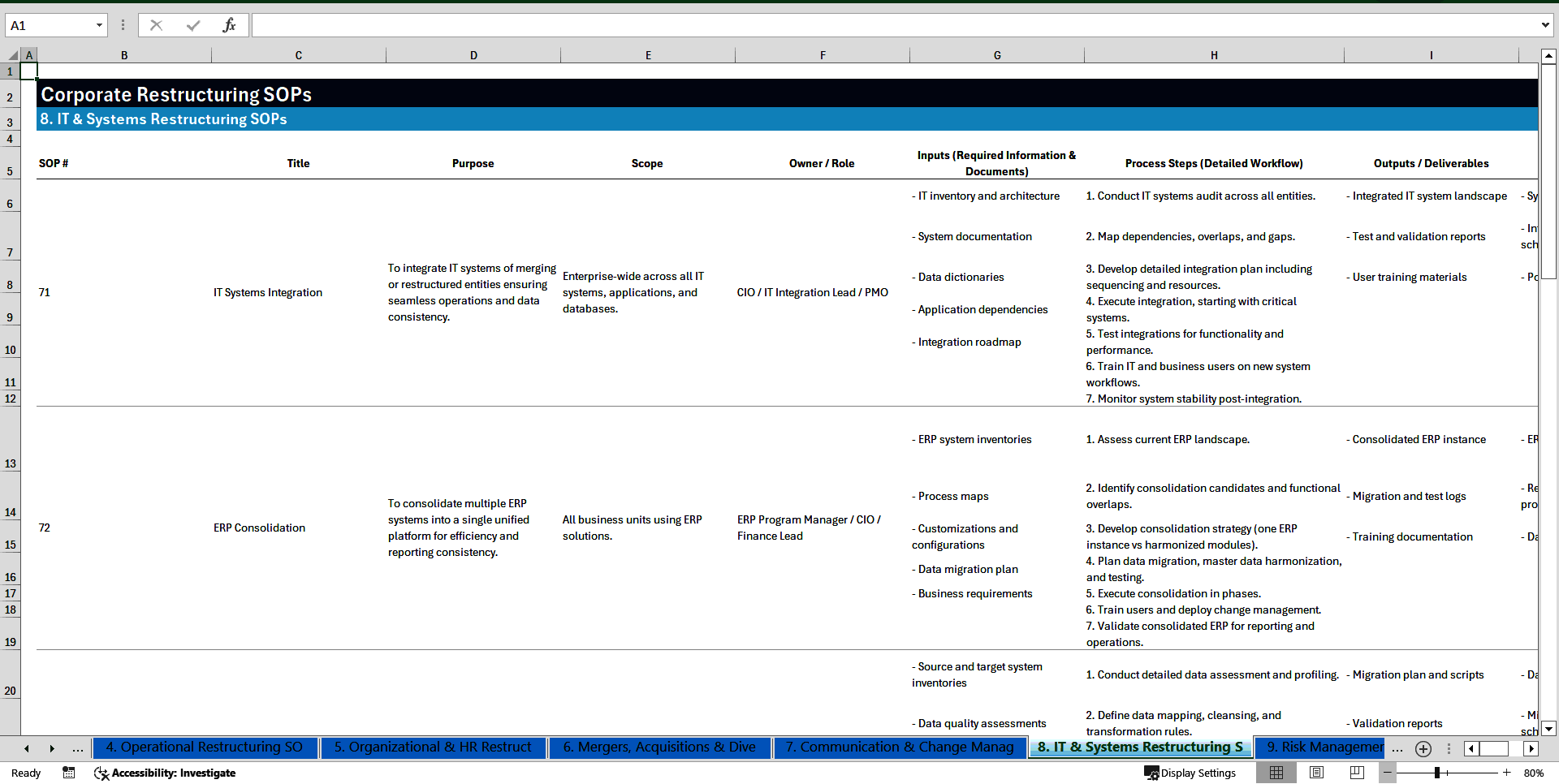Open the Name Box dropdown arrow
1559x784 pixels.
100,25
